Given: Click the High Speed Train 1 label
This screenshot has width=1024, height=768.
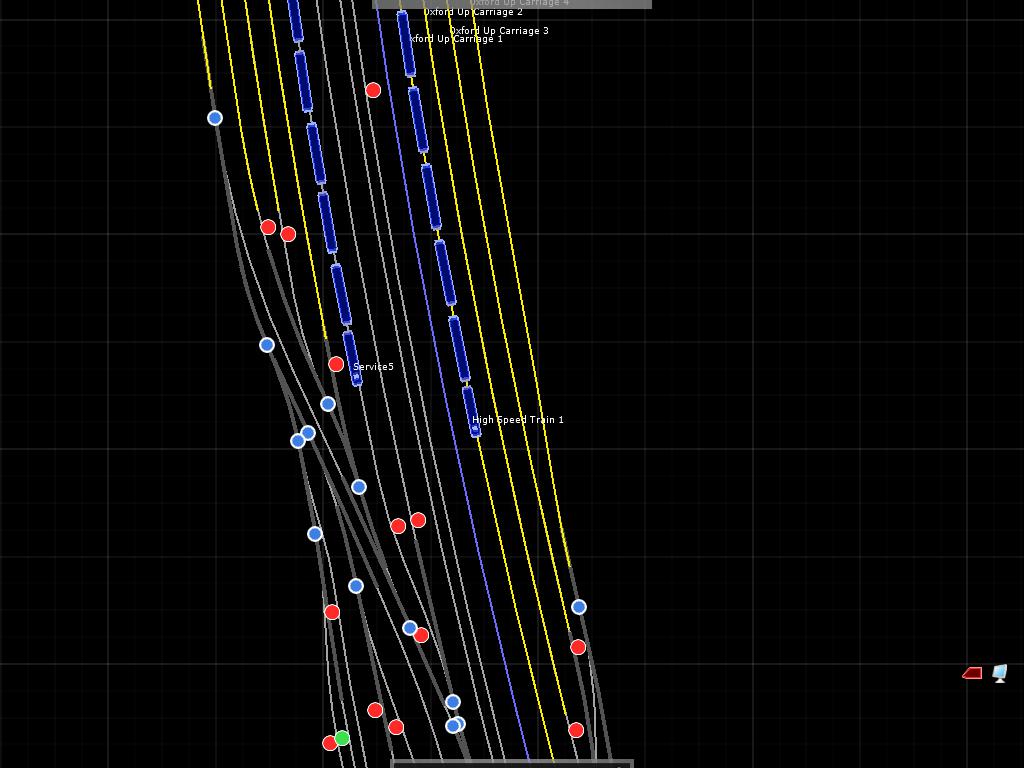Looking at the screenshot, I should [518, 419].
